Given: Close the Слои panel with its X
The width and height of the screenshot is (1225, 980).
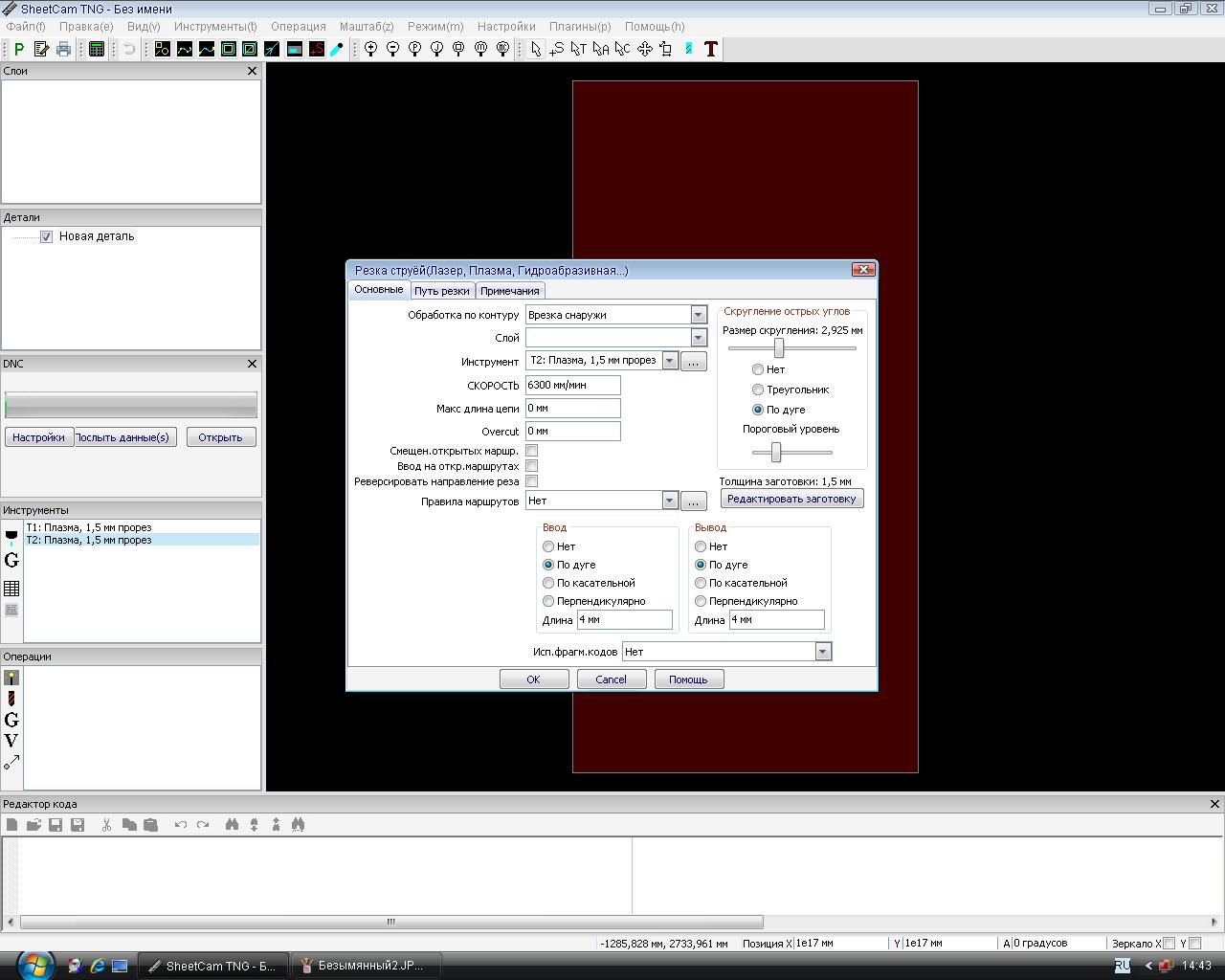Looking at the screenshot, I should tap(253, 71).
